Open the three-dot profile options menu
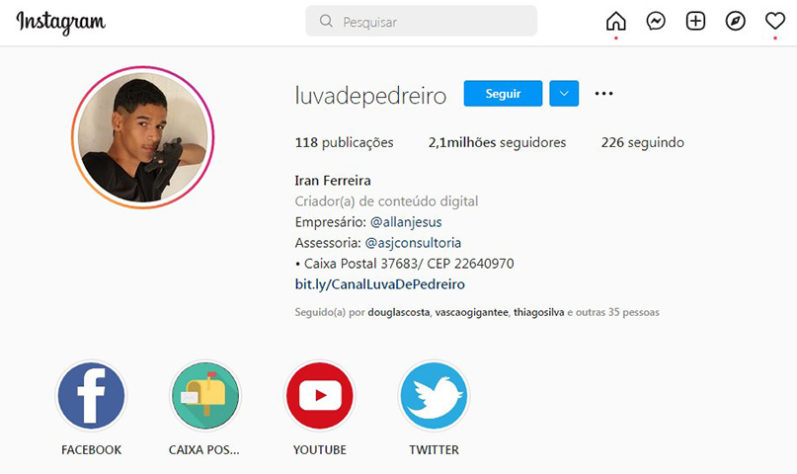Image resolution: width=797 pixels, height=474 pixels. pos(604,93)
